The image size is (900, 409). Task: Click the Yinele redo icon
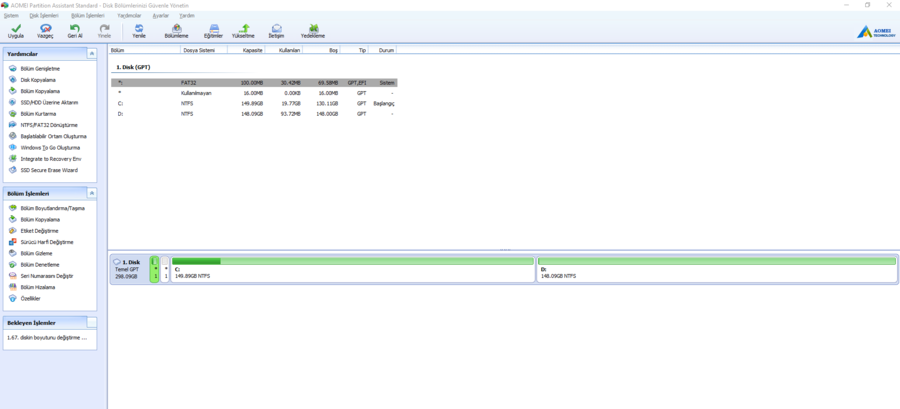[104, 31]
